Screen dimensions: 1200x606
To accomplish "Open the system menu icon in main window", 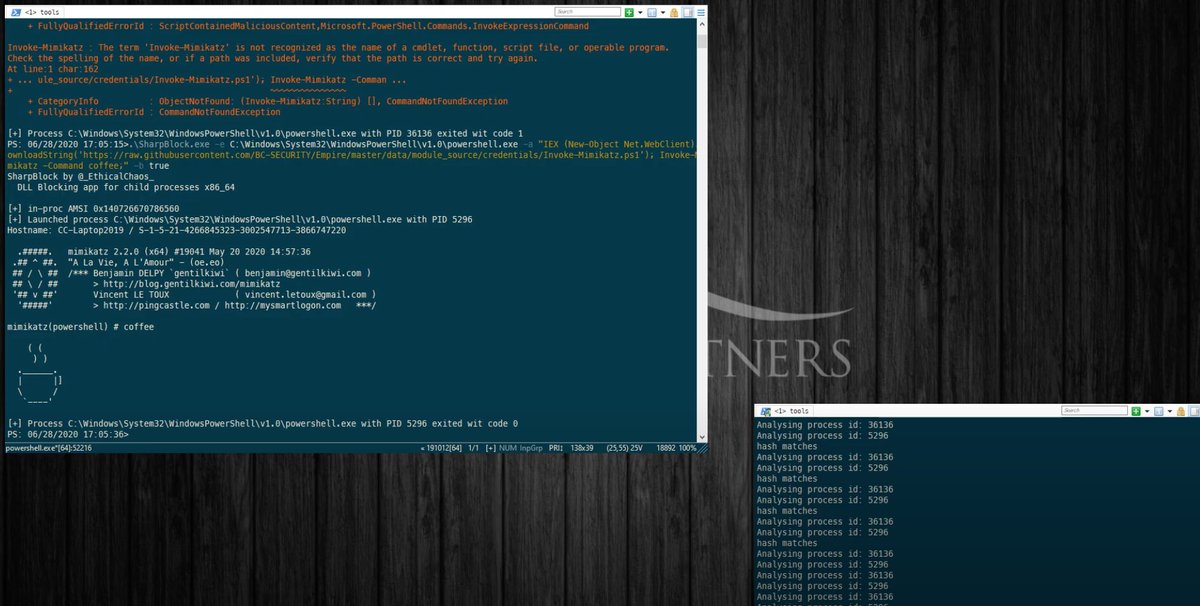I will [701, 12].
